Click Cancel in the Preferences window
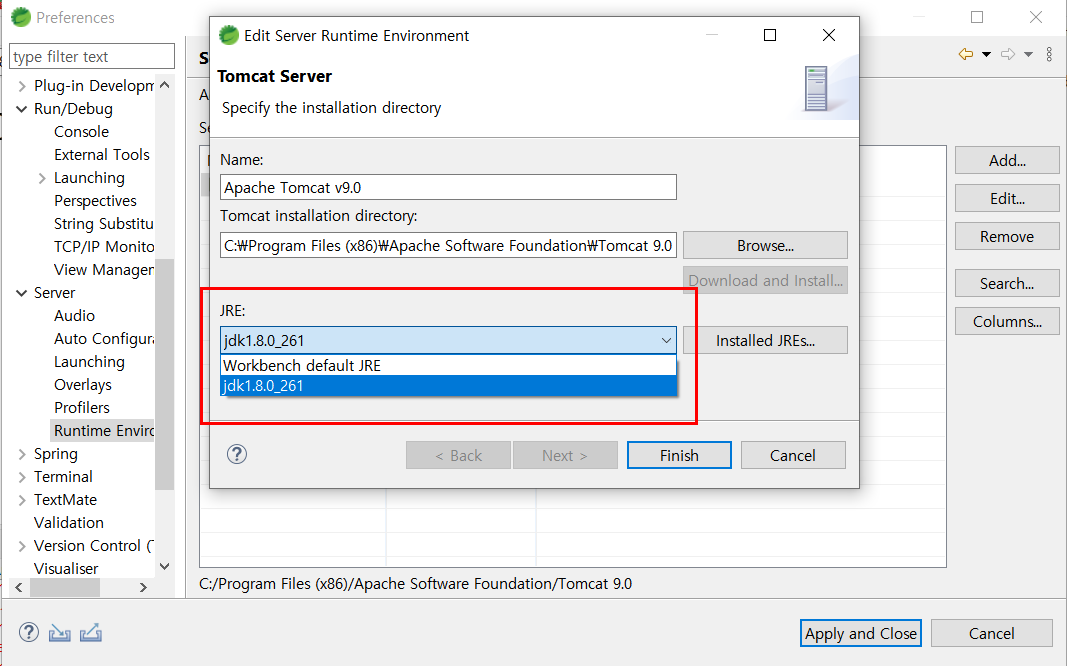 (991, 633)
